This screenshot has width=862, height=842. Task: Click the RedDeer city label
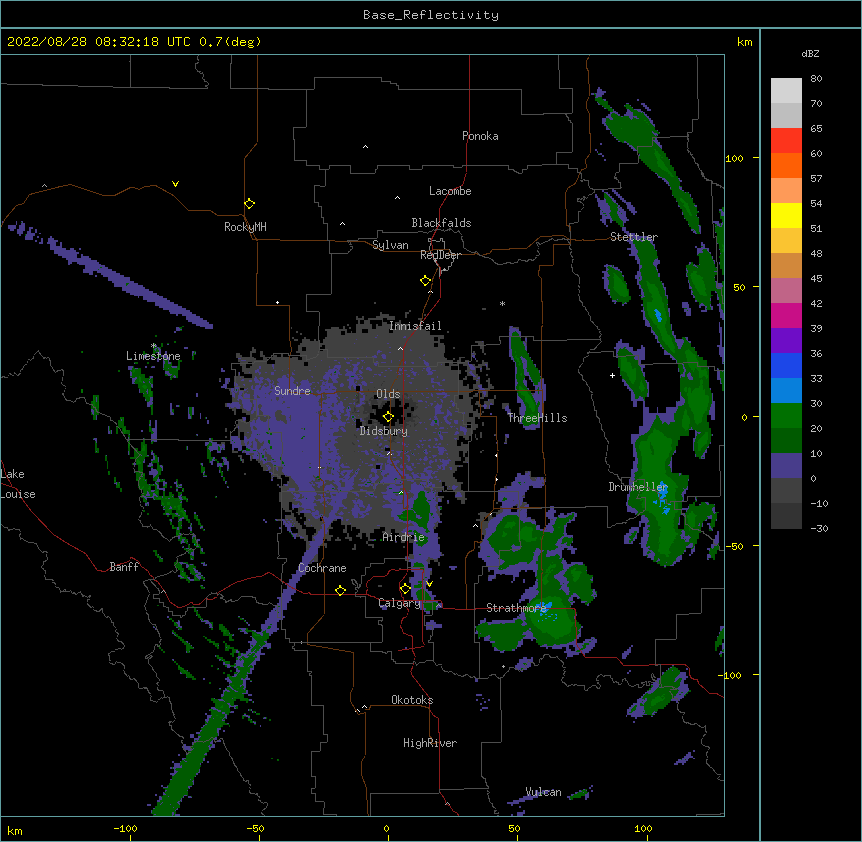coord(440,255)
